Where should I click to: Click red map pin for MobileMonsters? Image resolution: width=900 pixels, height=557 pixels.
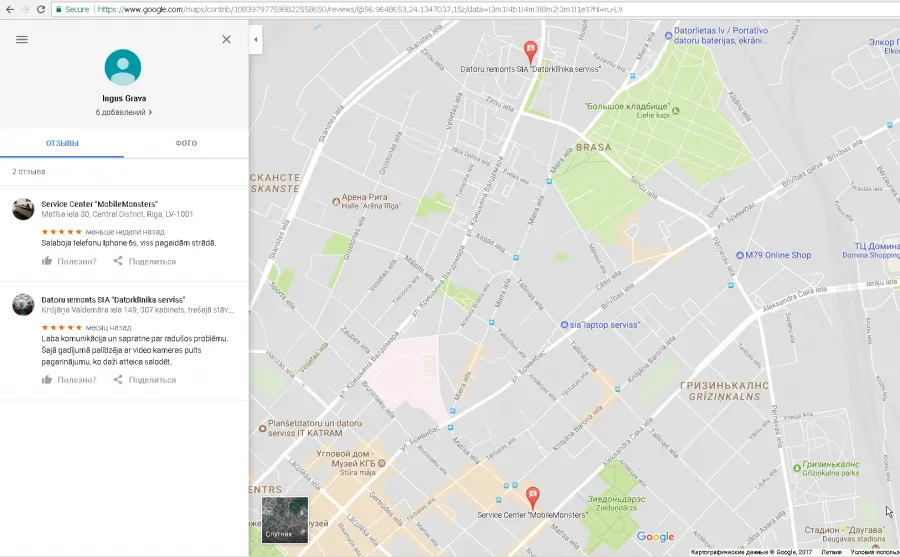pos(533,498)
